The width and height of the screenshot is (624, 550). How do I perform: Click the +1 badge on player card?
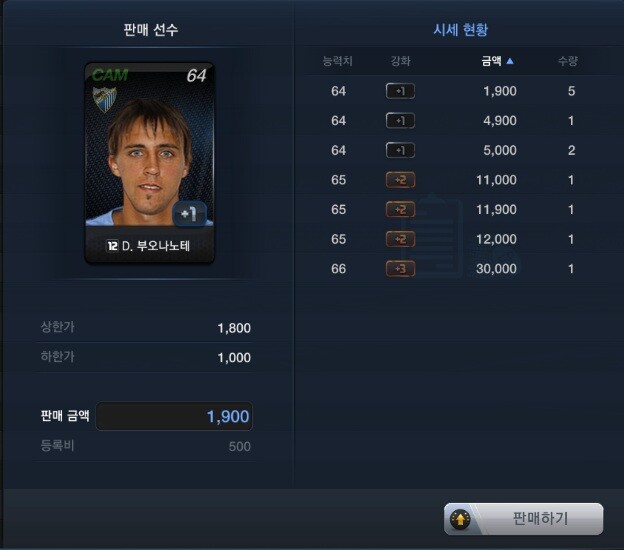(x=189, y=214)
